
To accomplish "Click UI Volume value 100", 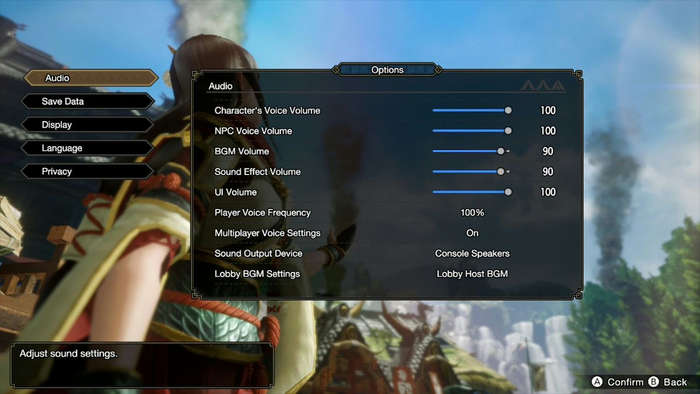I will coord(548,192).
